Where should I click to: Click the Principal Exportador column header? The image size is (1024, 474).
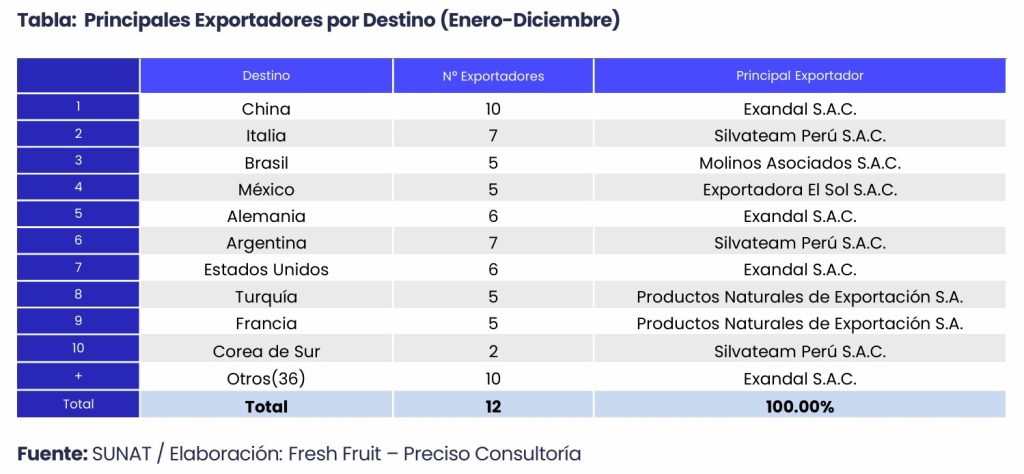tap(799, 76)
